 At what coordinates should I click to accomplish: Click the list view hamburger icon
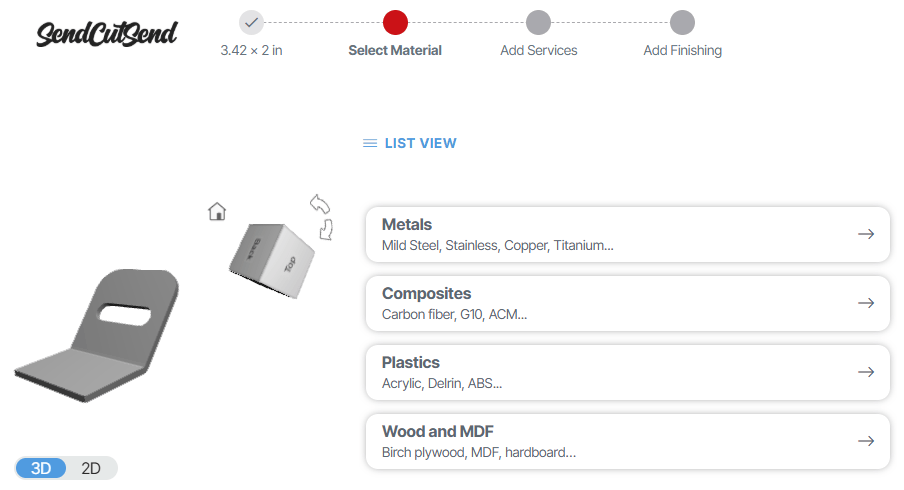coord(370,143)
